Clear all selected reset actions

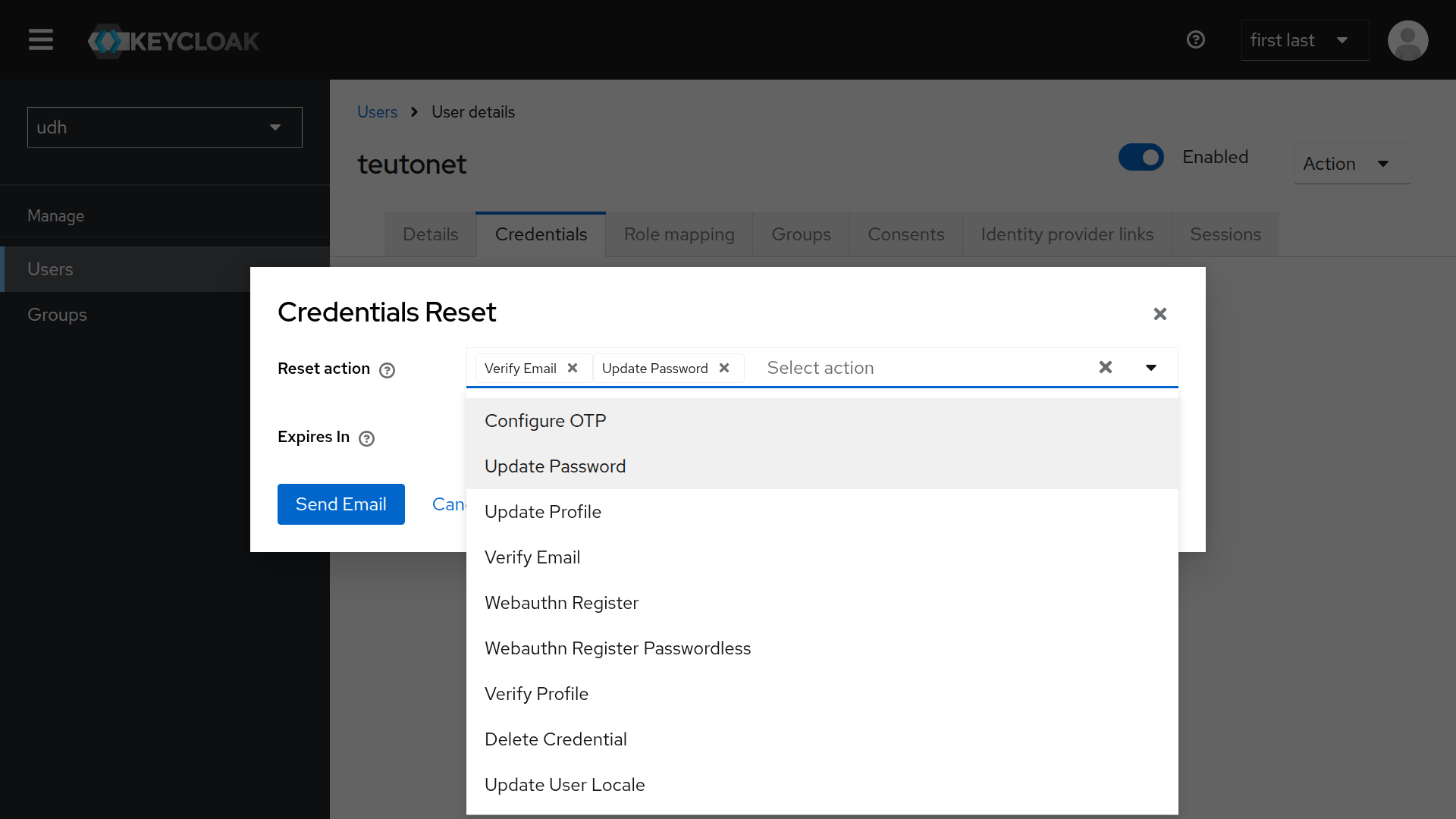click(x=1106, y=367)
